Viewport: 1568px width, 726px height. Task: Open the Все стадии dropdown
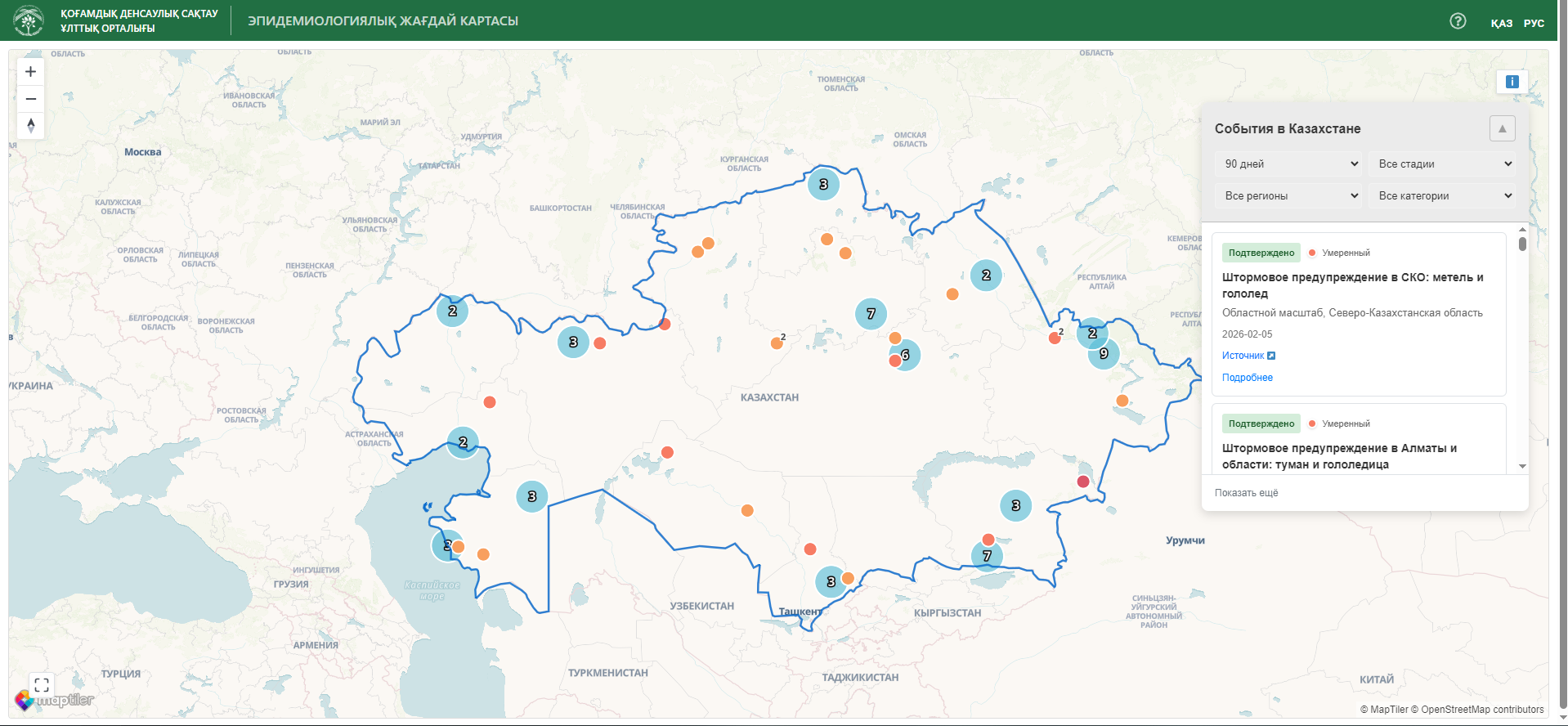pos(1443,164)
